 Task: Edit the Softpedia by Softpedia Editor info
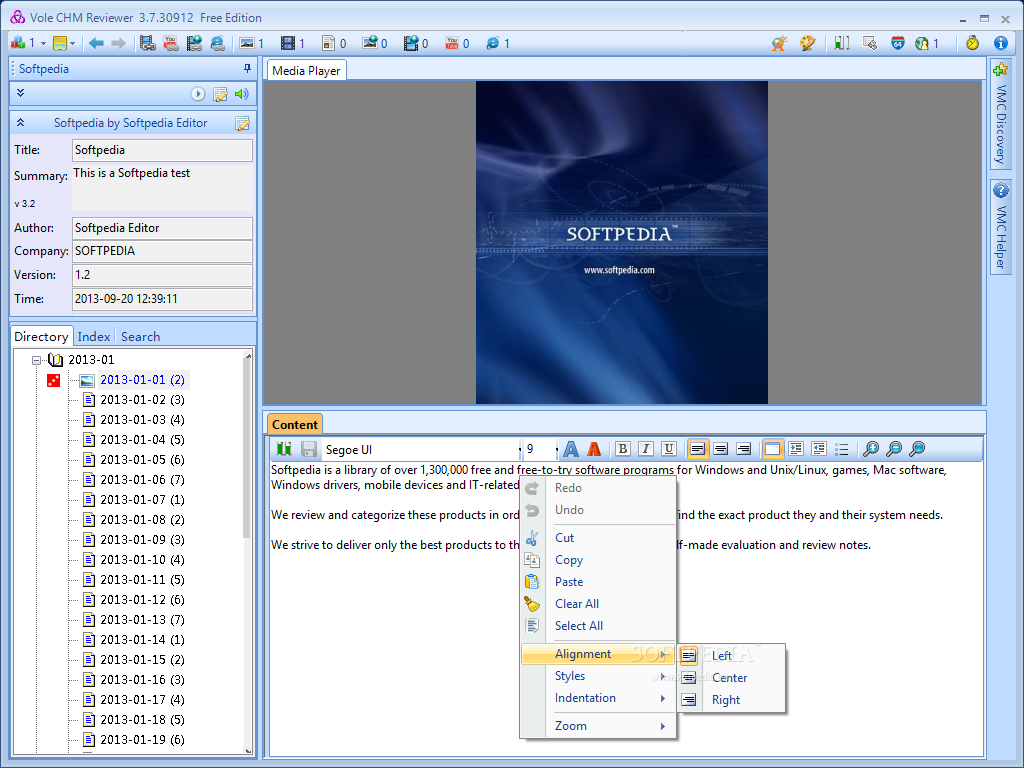click(x=242, y=123)
